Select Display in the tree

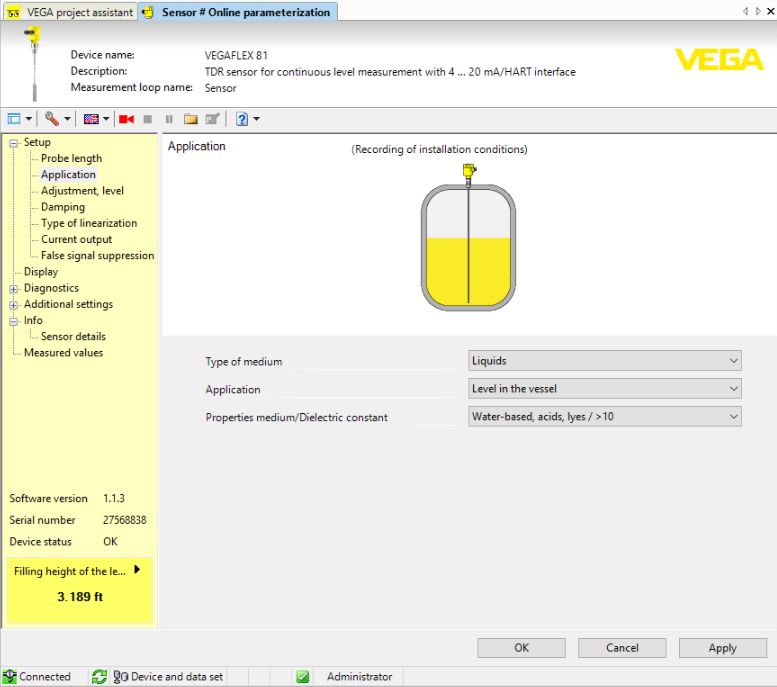41,272
